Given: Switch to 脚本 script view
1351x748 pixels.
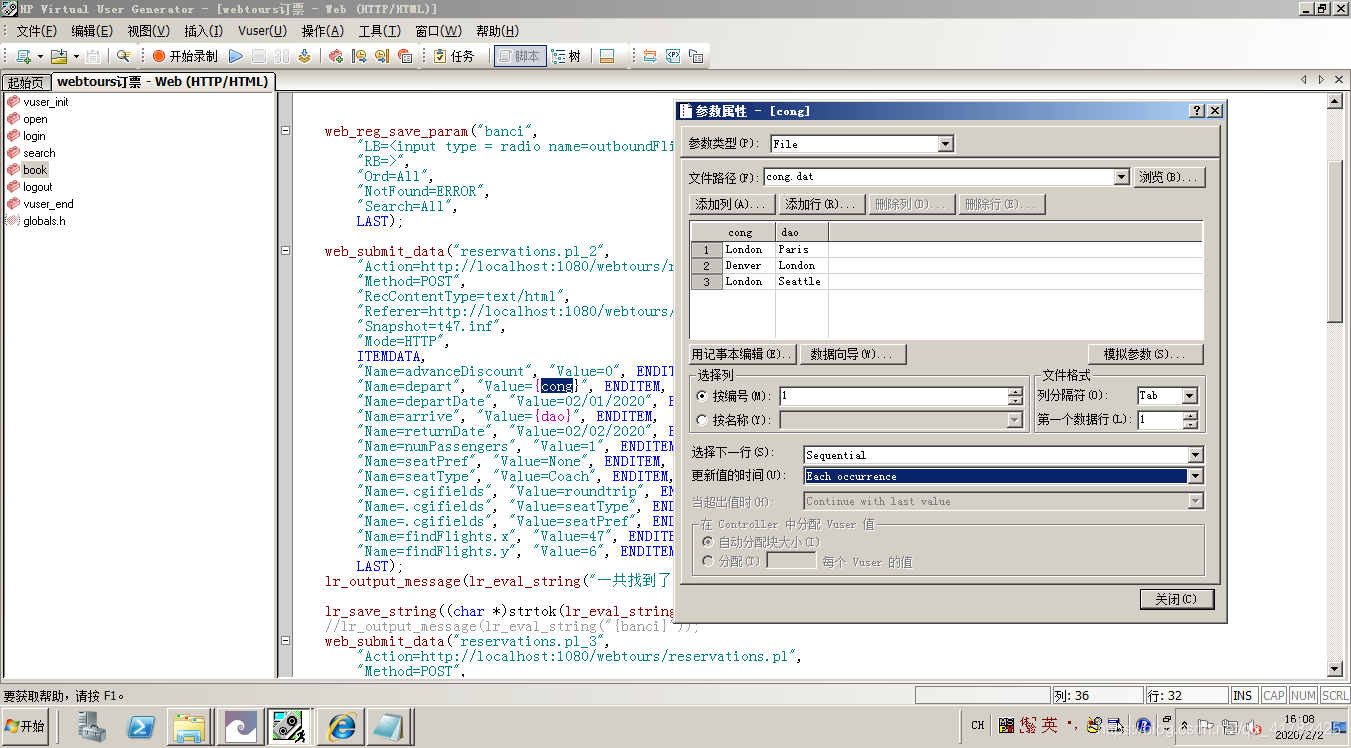Looking at the screenshot, I should 519,56.
